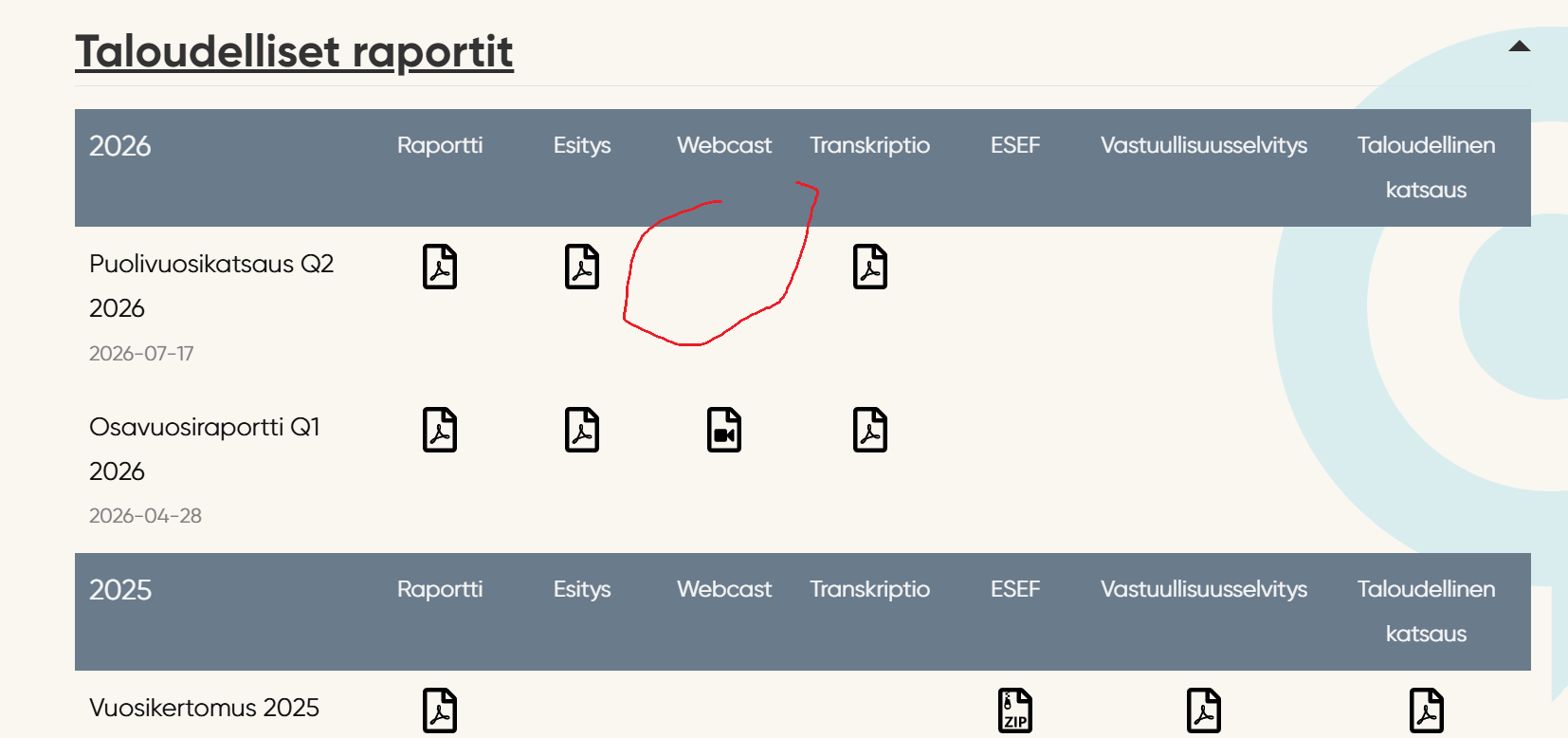Viewport: 1568px width, 738px height.
Task: Click the Vuosikertomus 2025 row title
Action: pos(204,708)
